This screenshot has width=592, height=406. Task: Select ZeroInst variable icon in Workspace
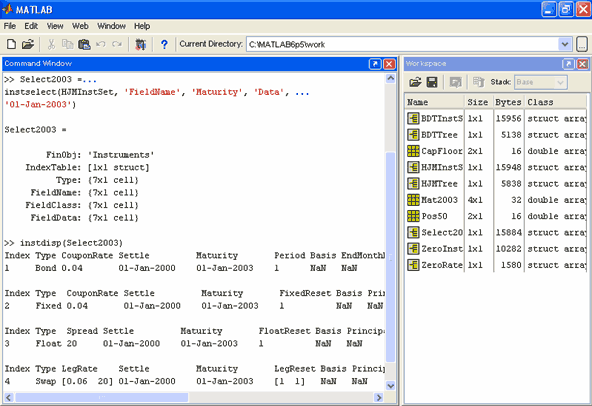413,249
